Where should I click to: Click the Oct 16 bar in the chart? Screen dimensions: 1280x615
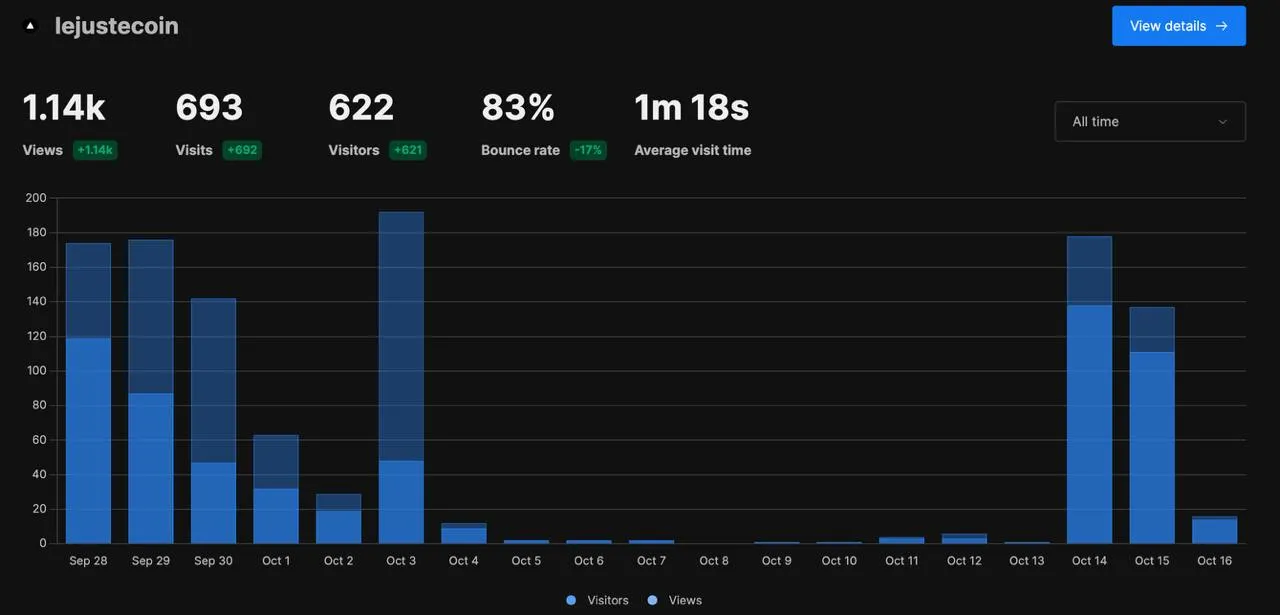[x=1215, y=530]
